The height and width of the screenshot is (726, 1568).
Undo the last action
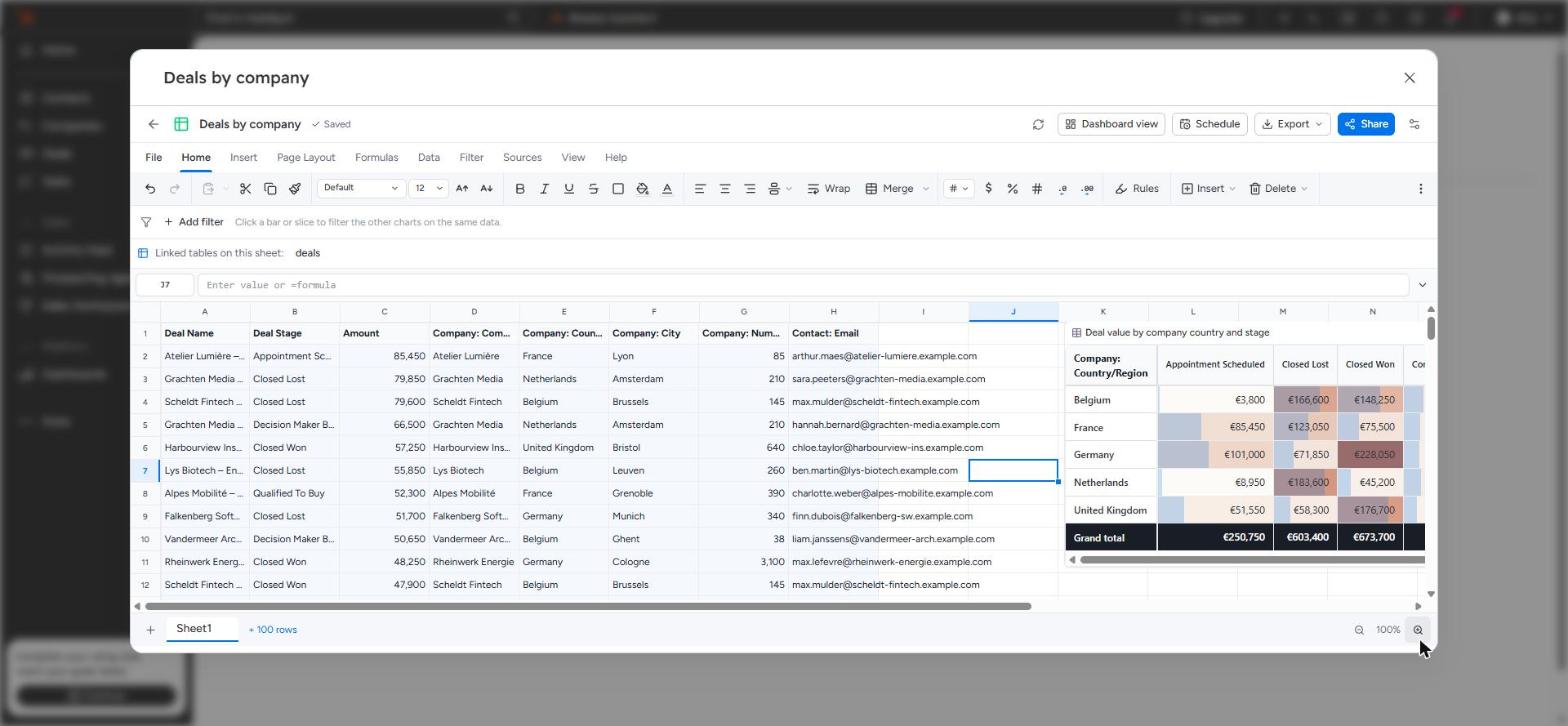click(x=150, y=189)
